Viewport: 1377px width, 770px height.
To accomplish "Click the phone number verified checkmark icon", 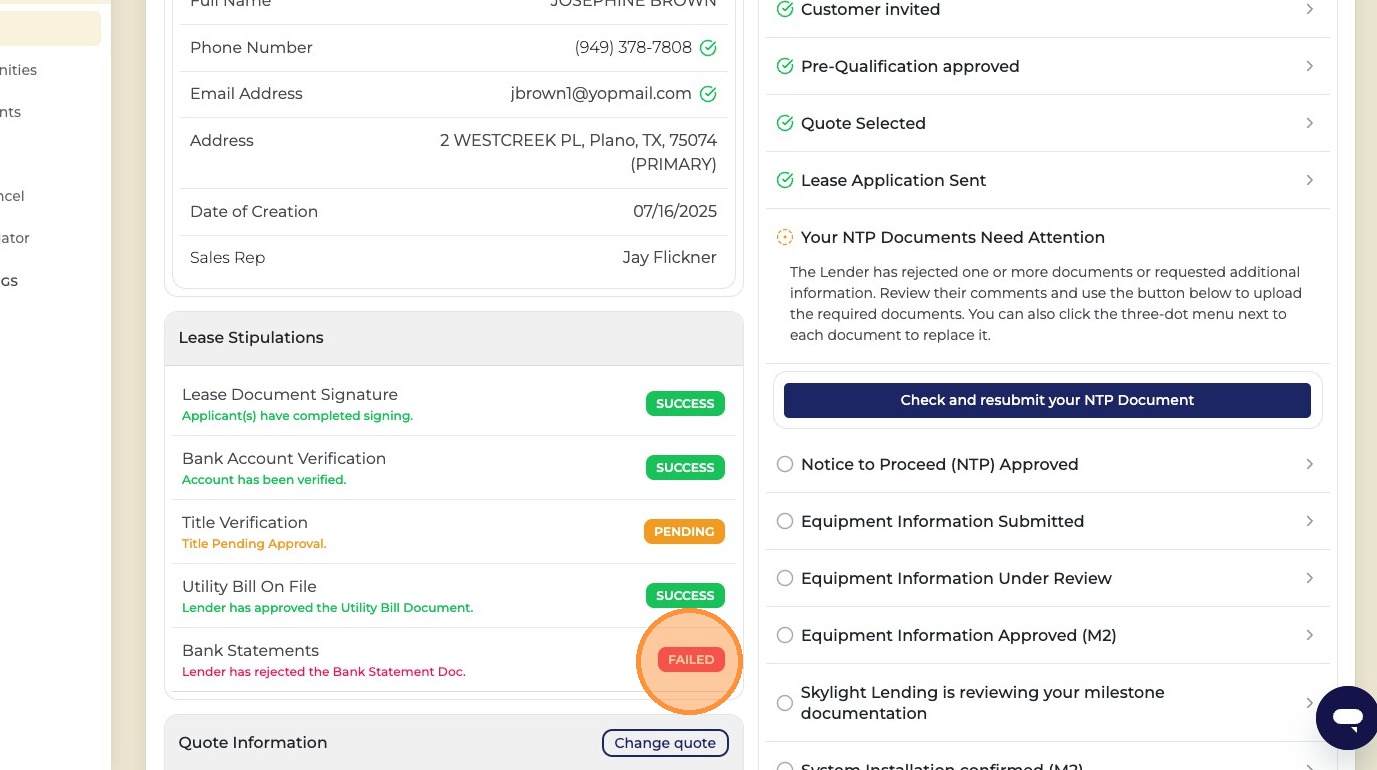I will [708, 48].
